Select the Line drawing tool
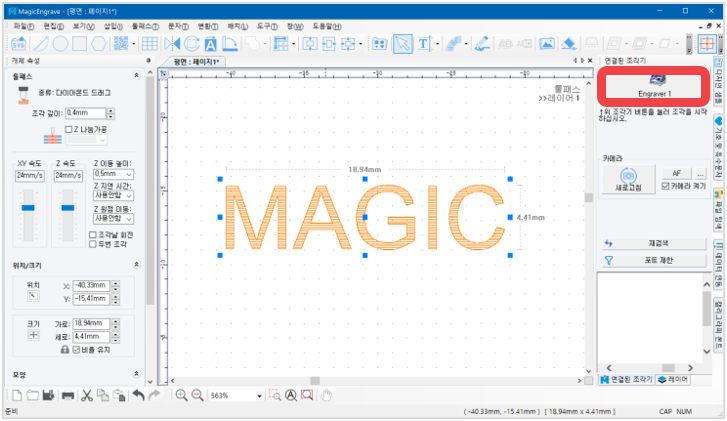The height and width of the screenshot is (421, 727). click(41, 44)
